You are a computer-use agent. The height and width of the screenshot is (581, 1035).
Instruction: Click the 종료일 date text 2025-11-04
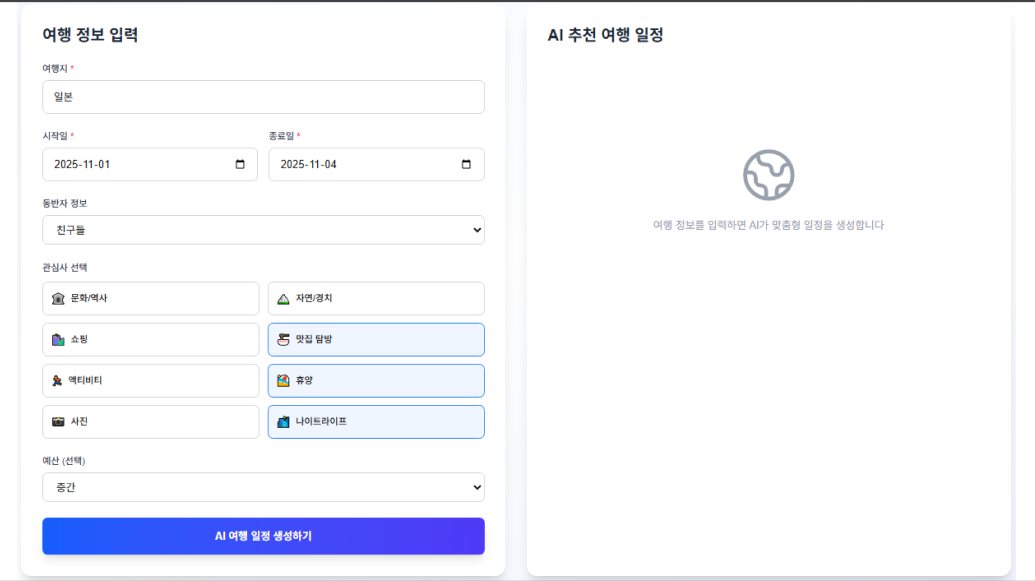point(308,165)
